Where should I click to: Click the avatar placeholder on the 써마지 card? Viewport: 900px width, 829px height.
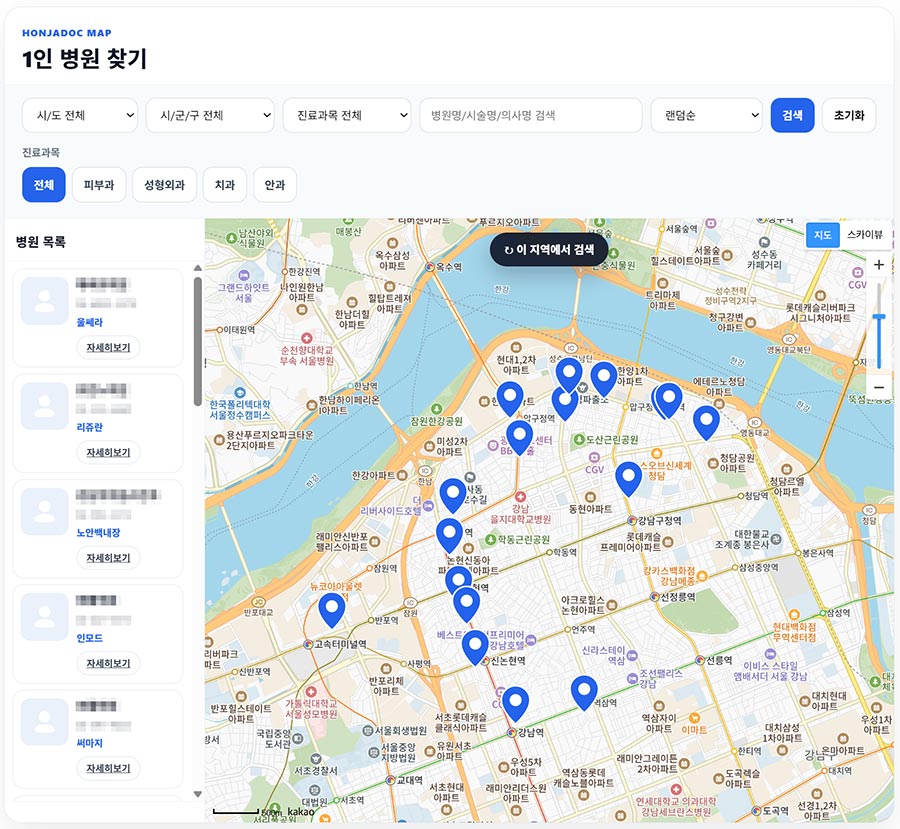pyautogui.click(x=45, y=722)
